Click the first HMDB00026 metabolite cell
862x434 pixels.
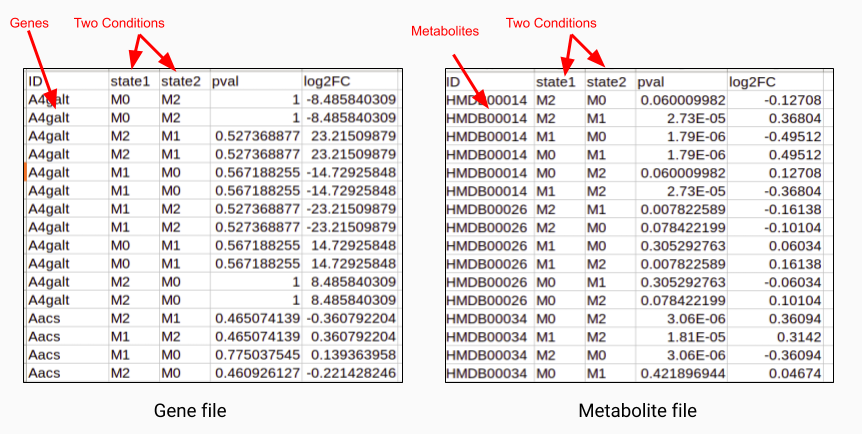pyautogui.click(x=487, y=210)
